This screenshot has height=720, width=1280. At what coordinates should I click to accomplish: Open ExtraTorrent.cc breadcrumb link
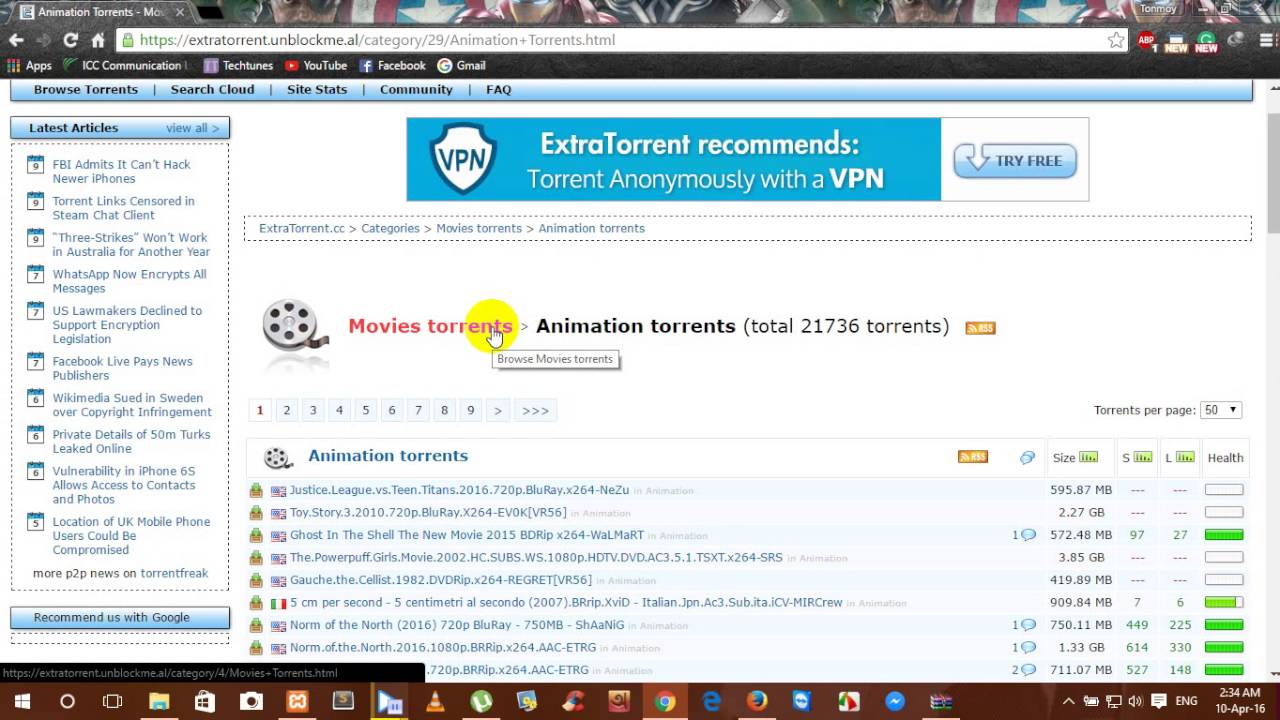(x=301, y=228)
